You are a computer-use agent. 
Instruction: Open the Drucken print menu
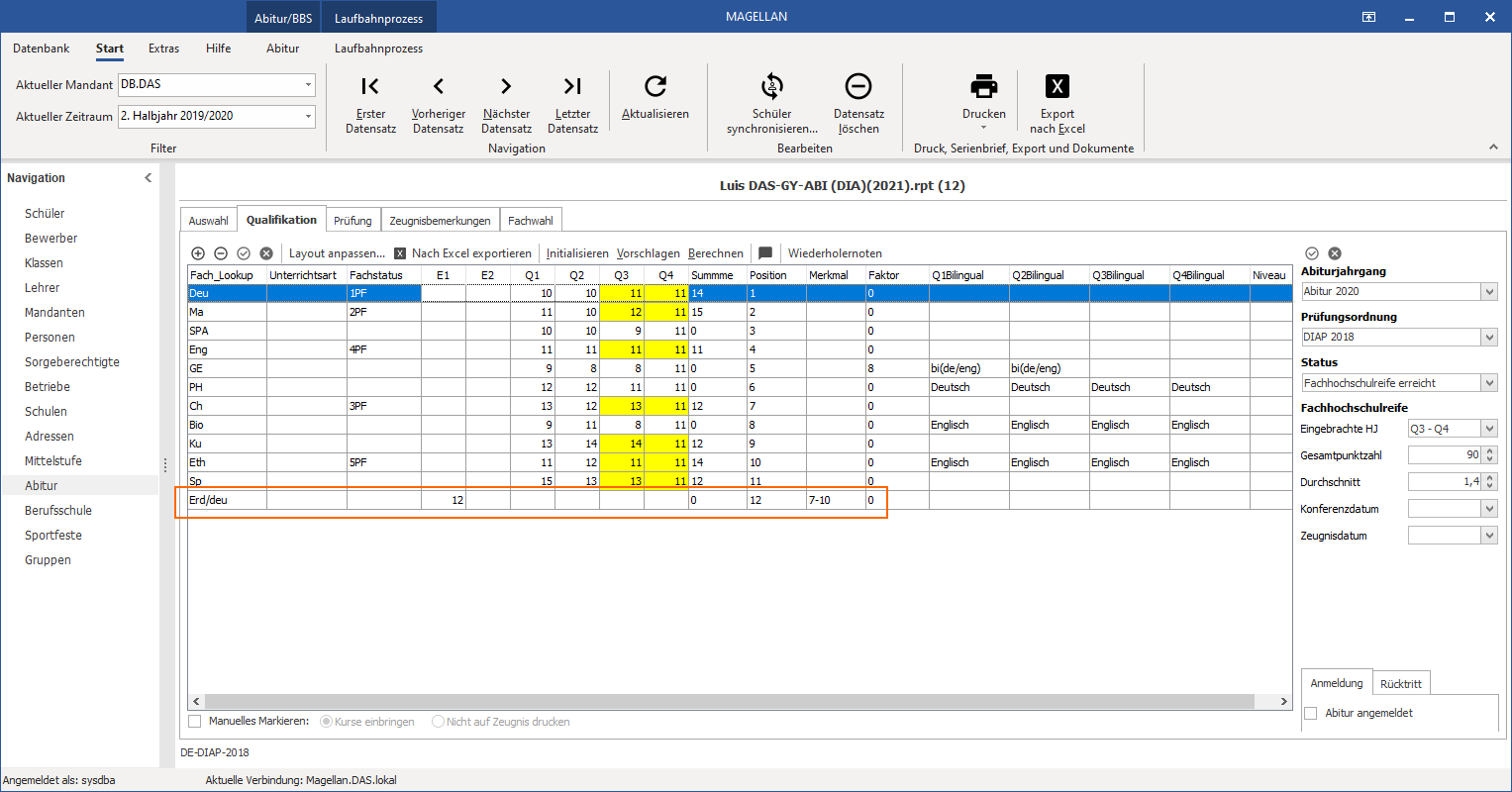(984, 101)
